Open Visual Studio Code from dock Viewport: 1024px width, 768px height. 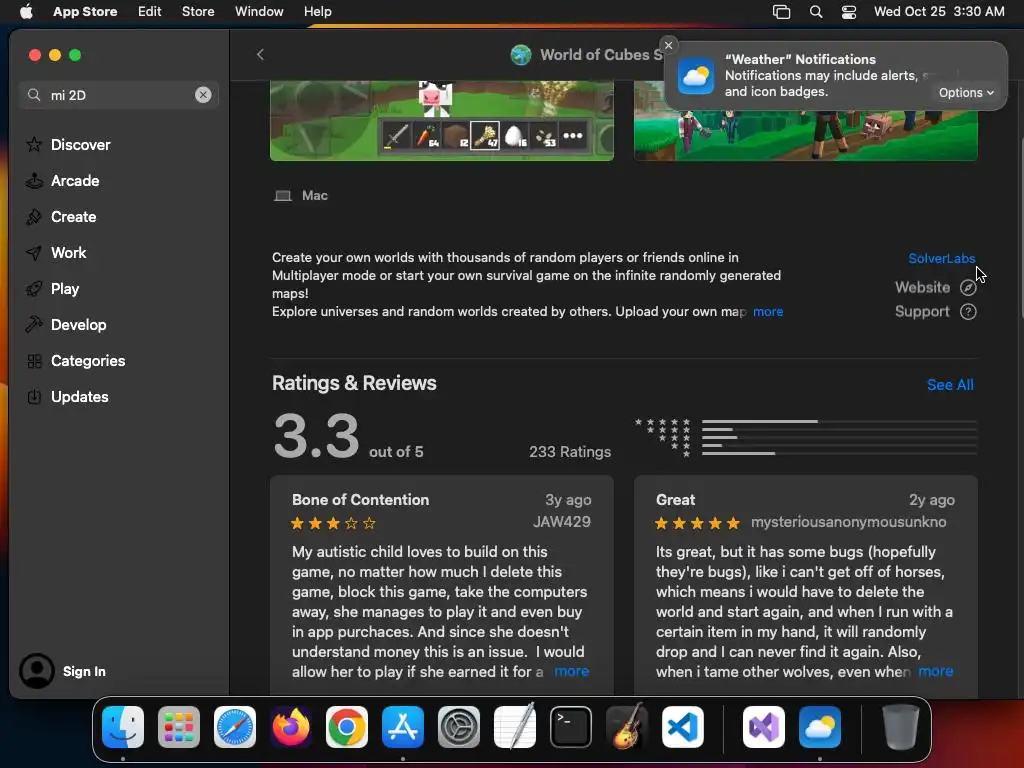(x=682, y=727)
